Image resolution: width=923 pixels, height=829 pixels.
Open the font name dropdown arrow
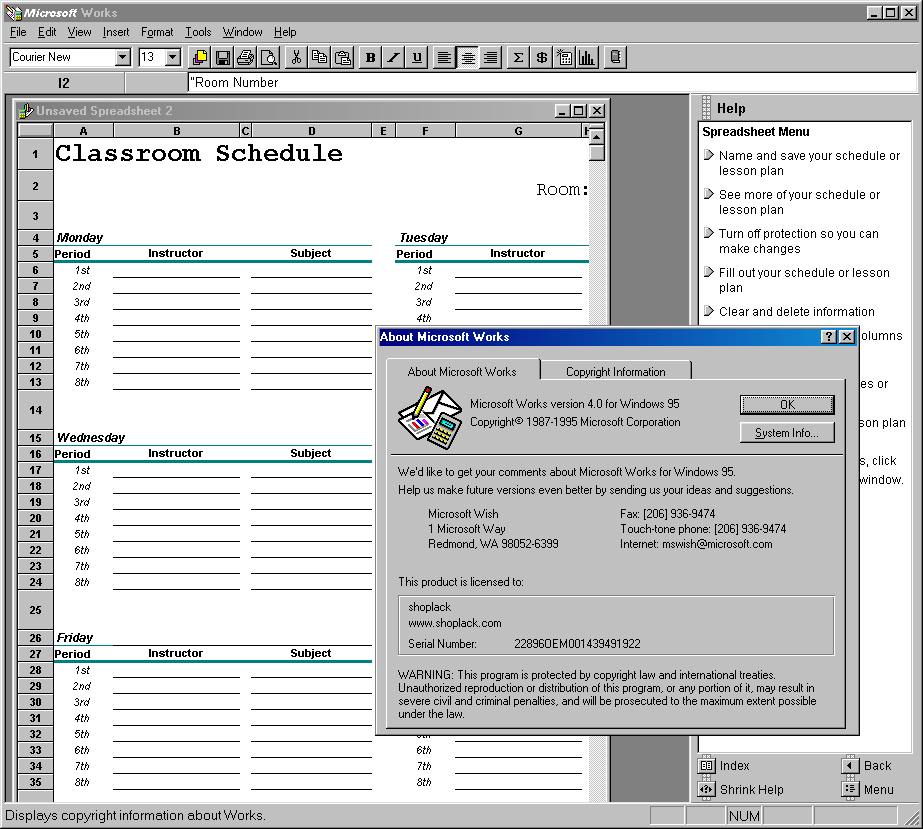click(122, 57)
